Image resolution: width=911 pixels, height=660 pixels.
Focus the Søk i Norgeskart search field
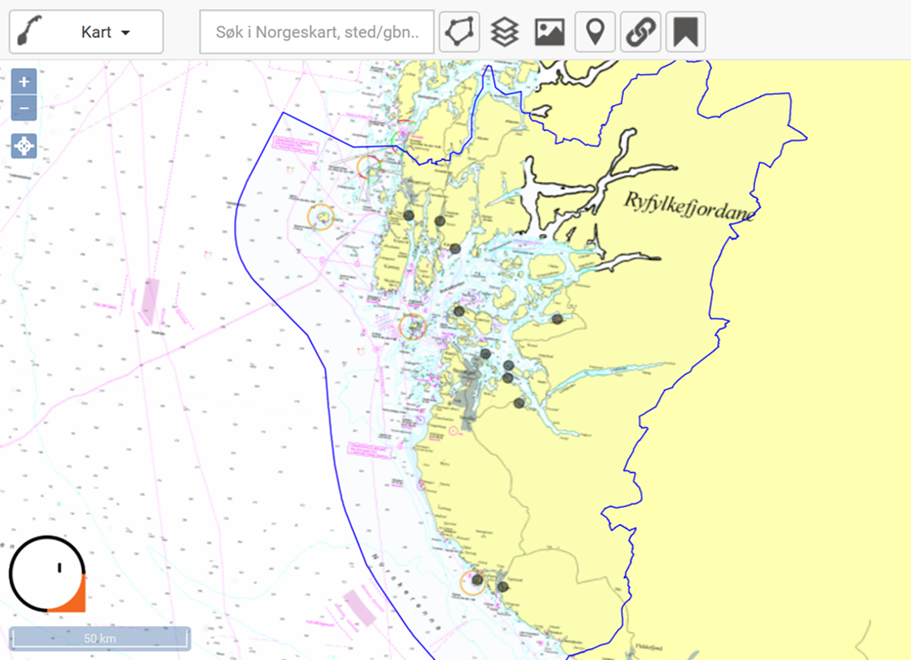(317, 32)
